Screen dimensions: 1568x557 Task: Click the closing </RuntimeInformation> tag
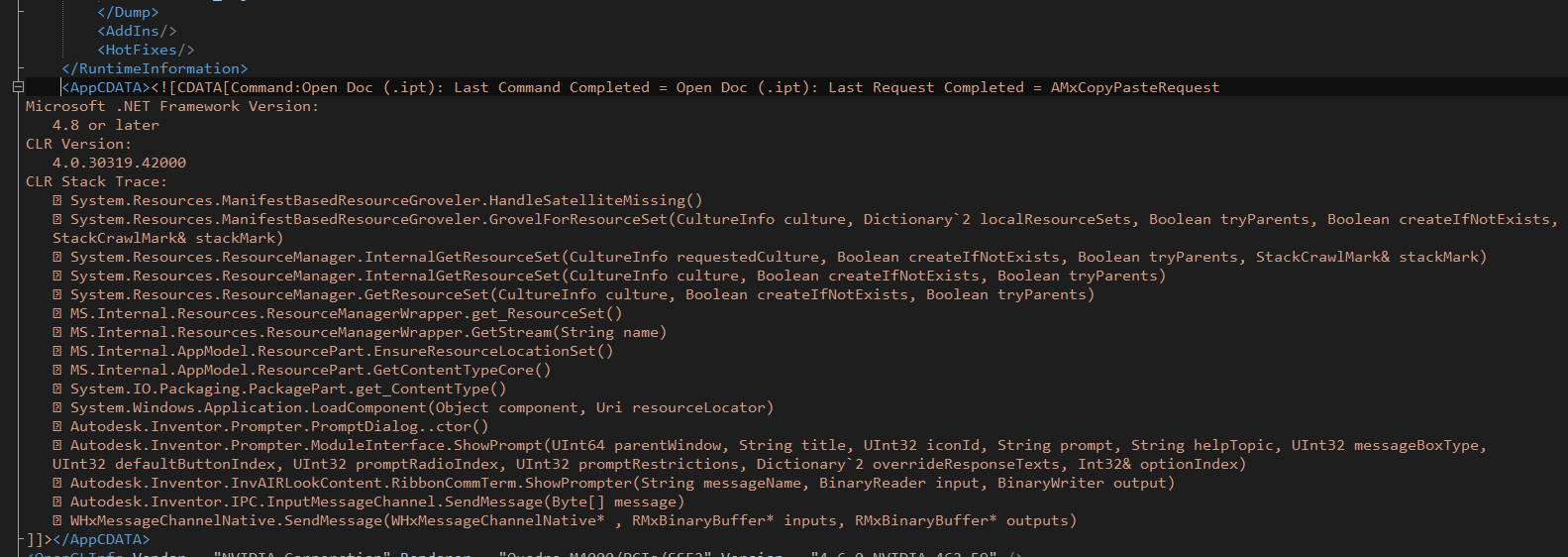coord(155,68)
